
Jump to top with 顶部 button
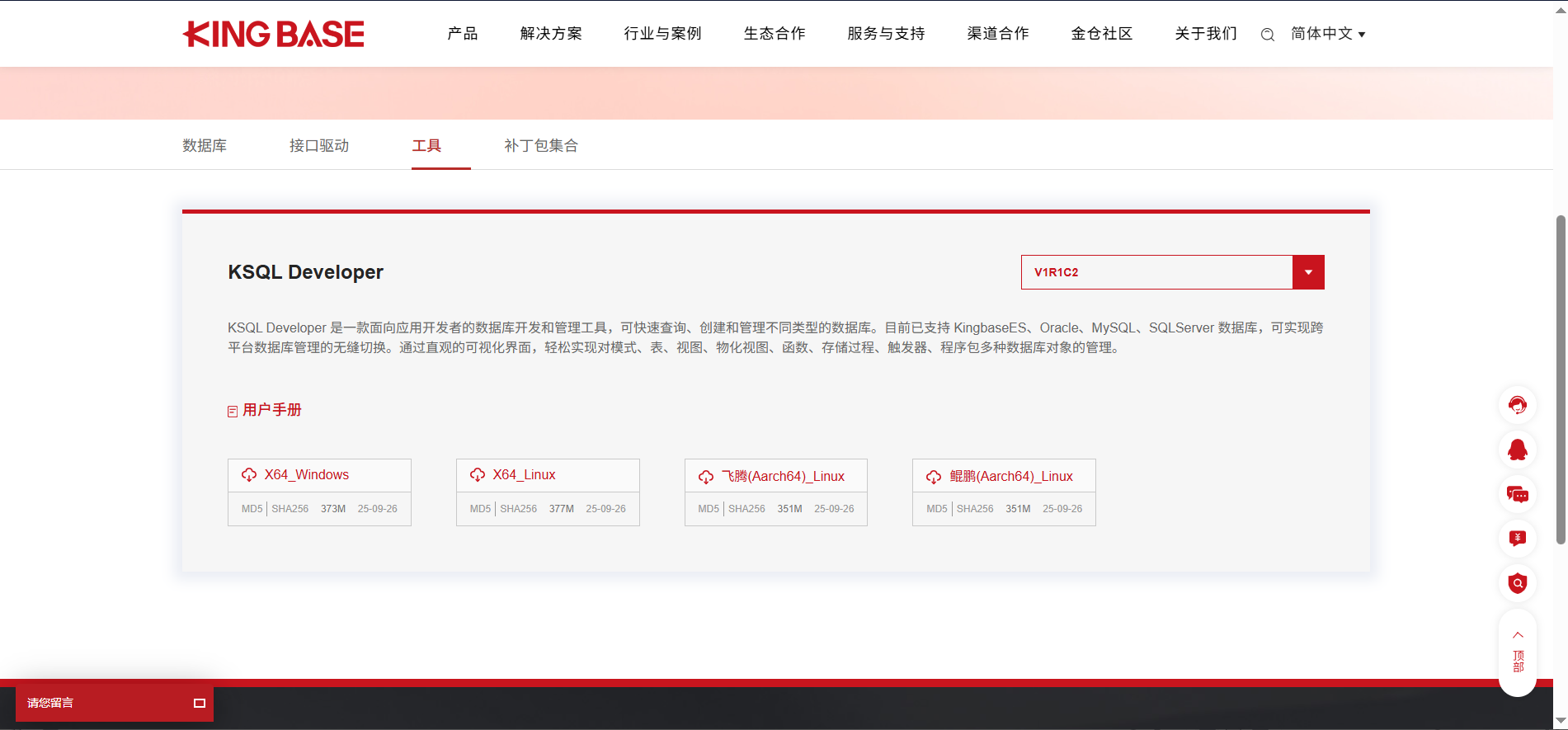pyautogui.click(x=1517, y=652)
